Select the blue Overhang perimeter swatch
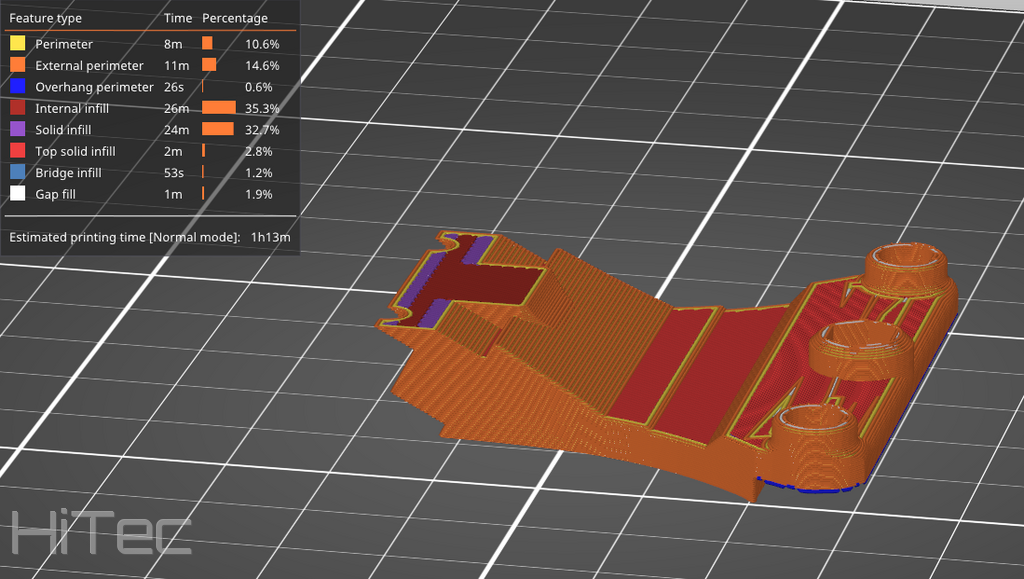The height and width of the screenshot is (579, 1024). pos(17,87)
